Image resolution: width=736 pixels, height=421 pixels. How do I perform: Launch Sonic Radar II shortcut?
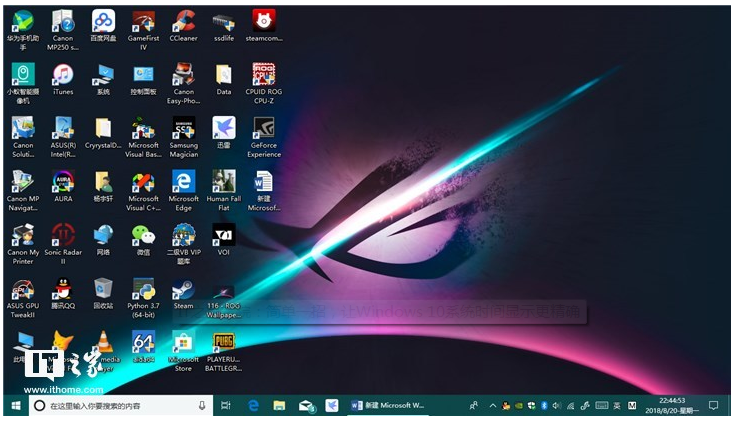[x=63, y=244]
